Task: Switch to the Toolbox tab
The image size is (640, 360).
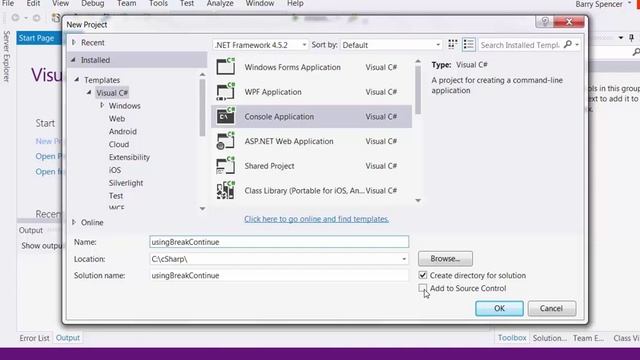Action: [512, 338]
